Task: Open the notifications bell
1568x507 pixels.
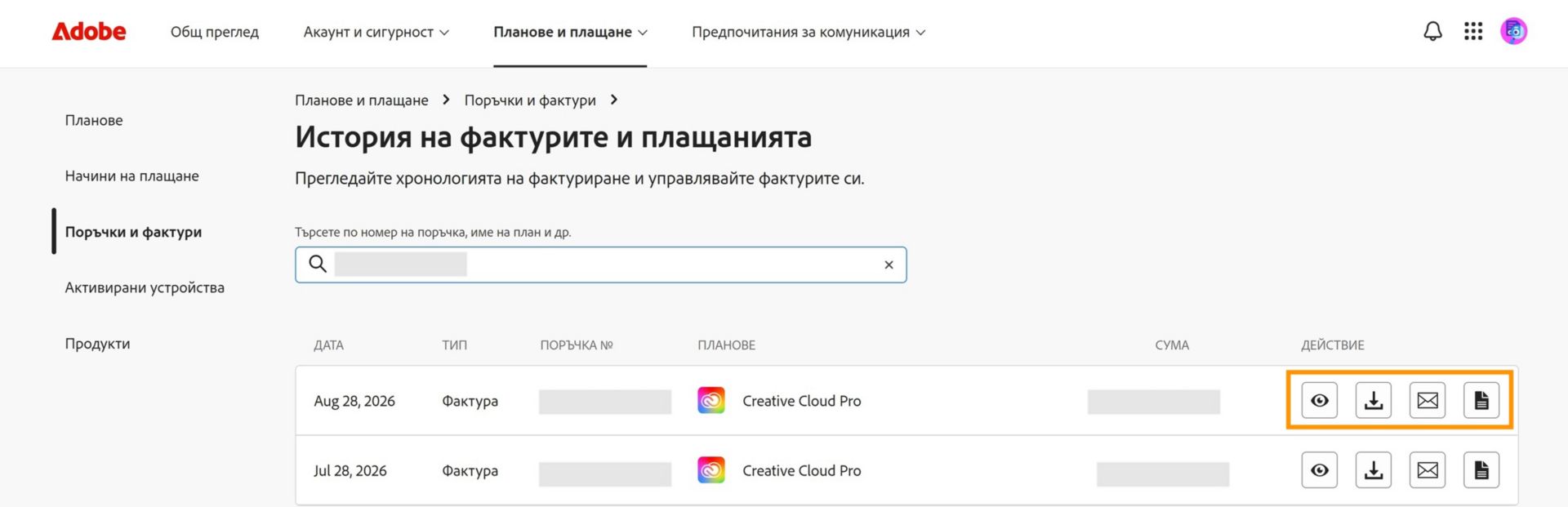Action: coord(1432,31)
